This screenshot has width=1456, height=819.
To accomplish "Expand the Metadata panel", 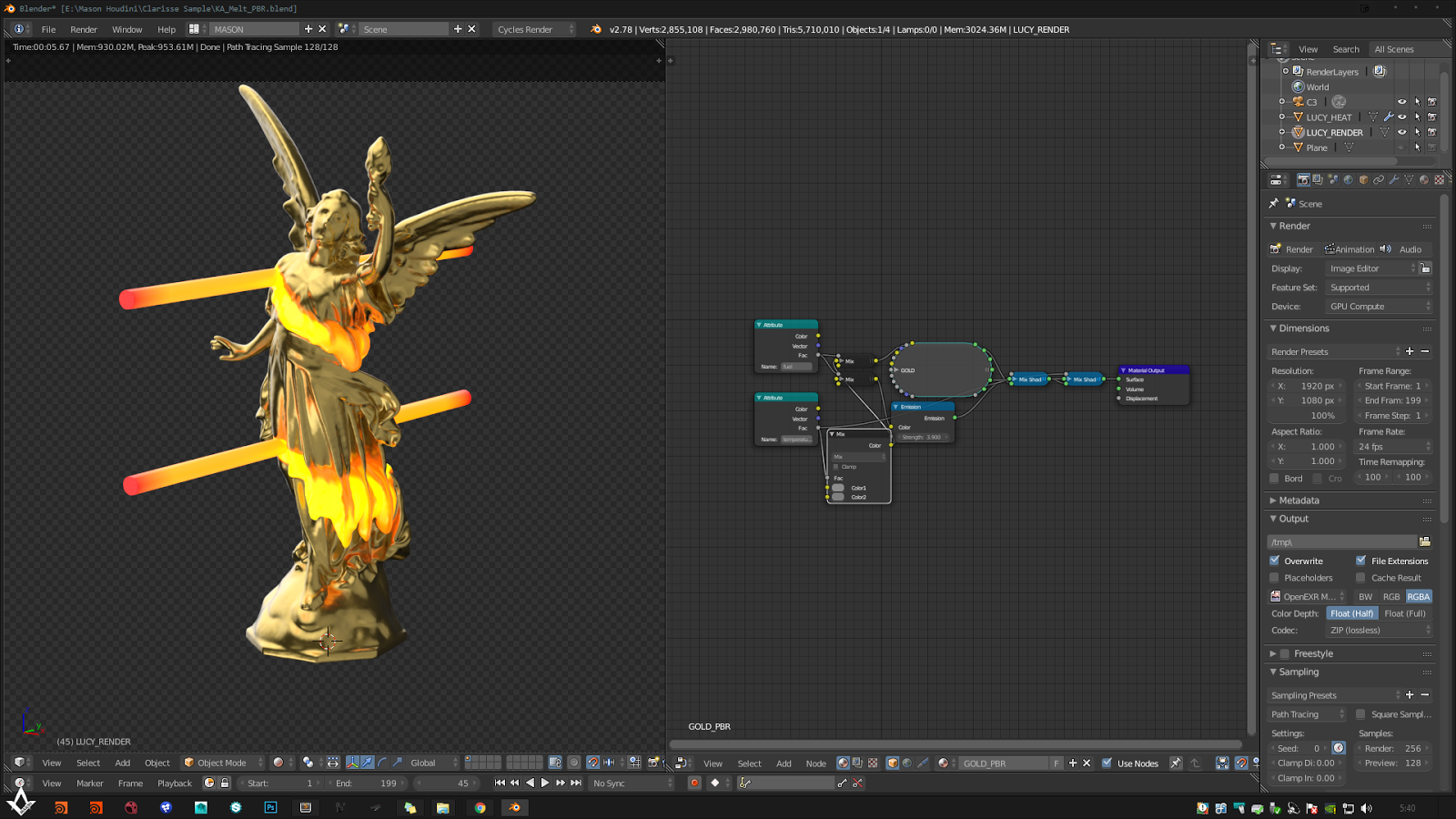I will pyautogui.click(x=1299, y=500).
